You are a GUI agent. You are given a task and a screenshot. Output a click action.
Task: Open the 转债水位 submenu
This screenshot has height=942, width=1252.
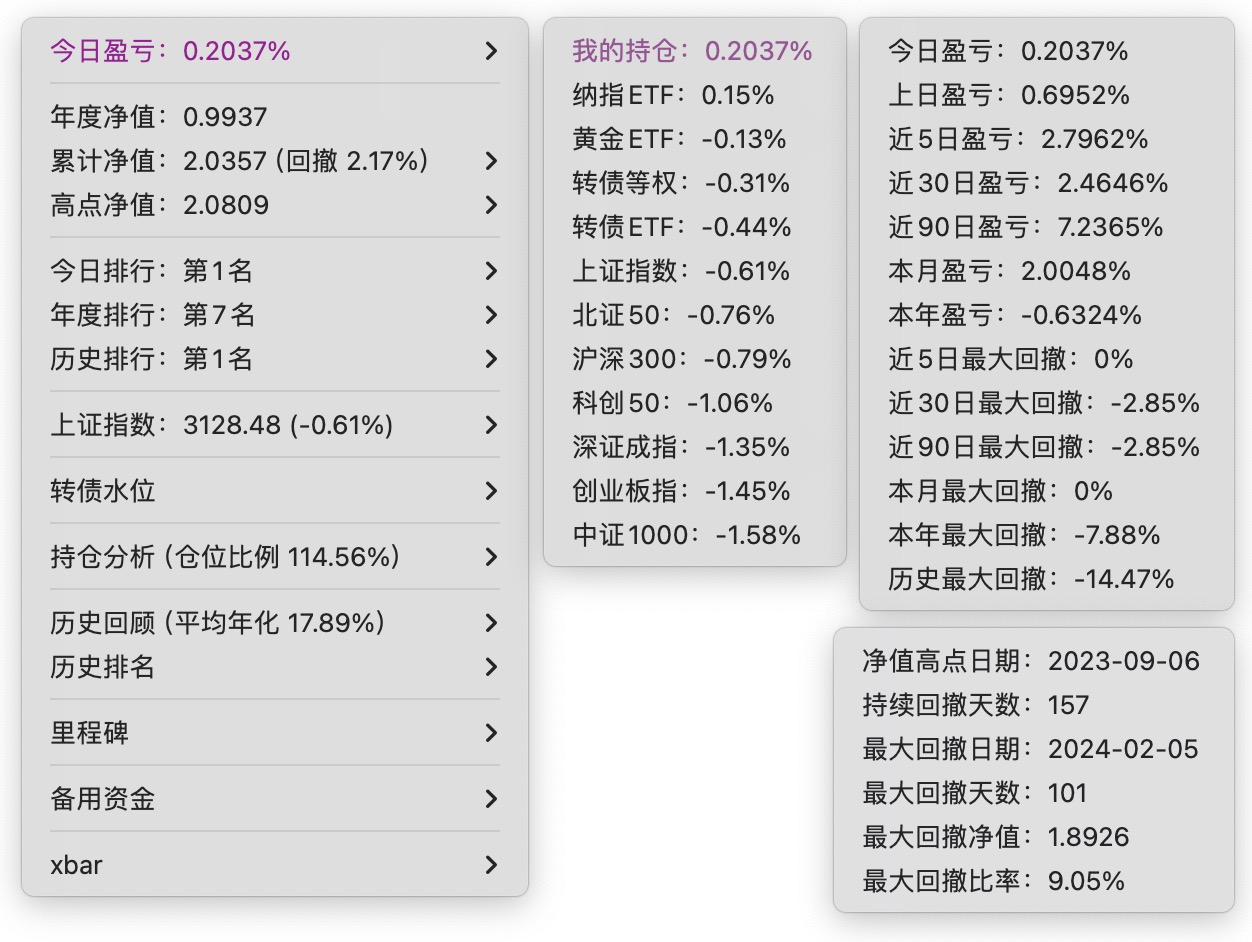(x=103, y=491)
